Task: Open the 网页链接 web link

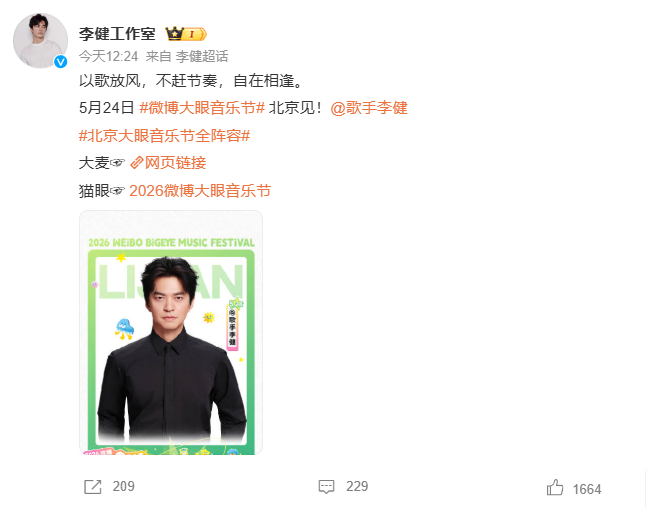Action: [175, 163]
